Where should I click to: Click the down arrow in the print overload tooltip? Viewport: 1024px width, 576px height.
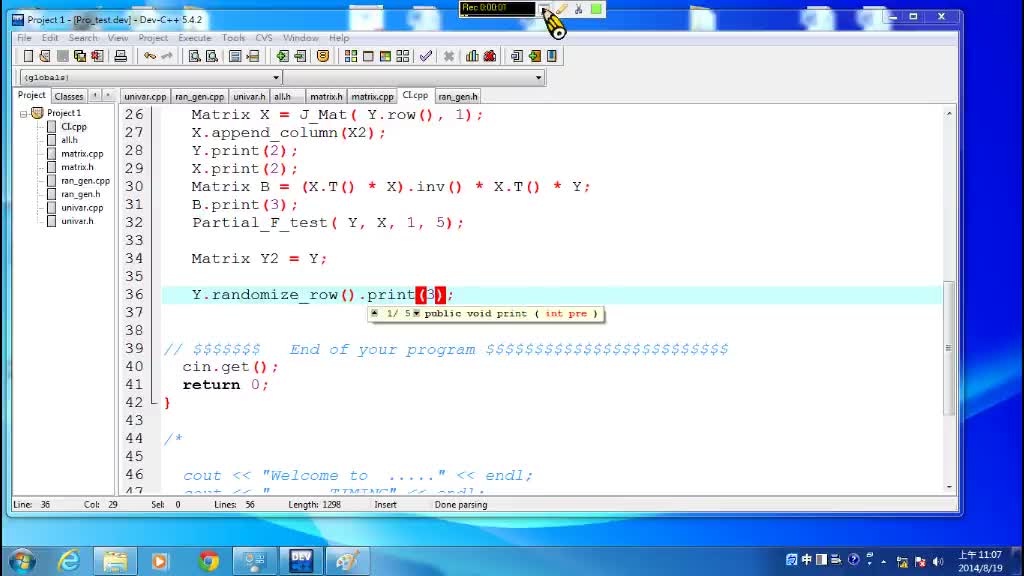point(417,313)
